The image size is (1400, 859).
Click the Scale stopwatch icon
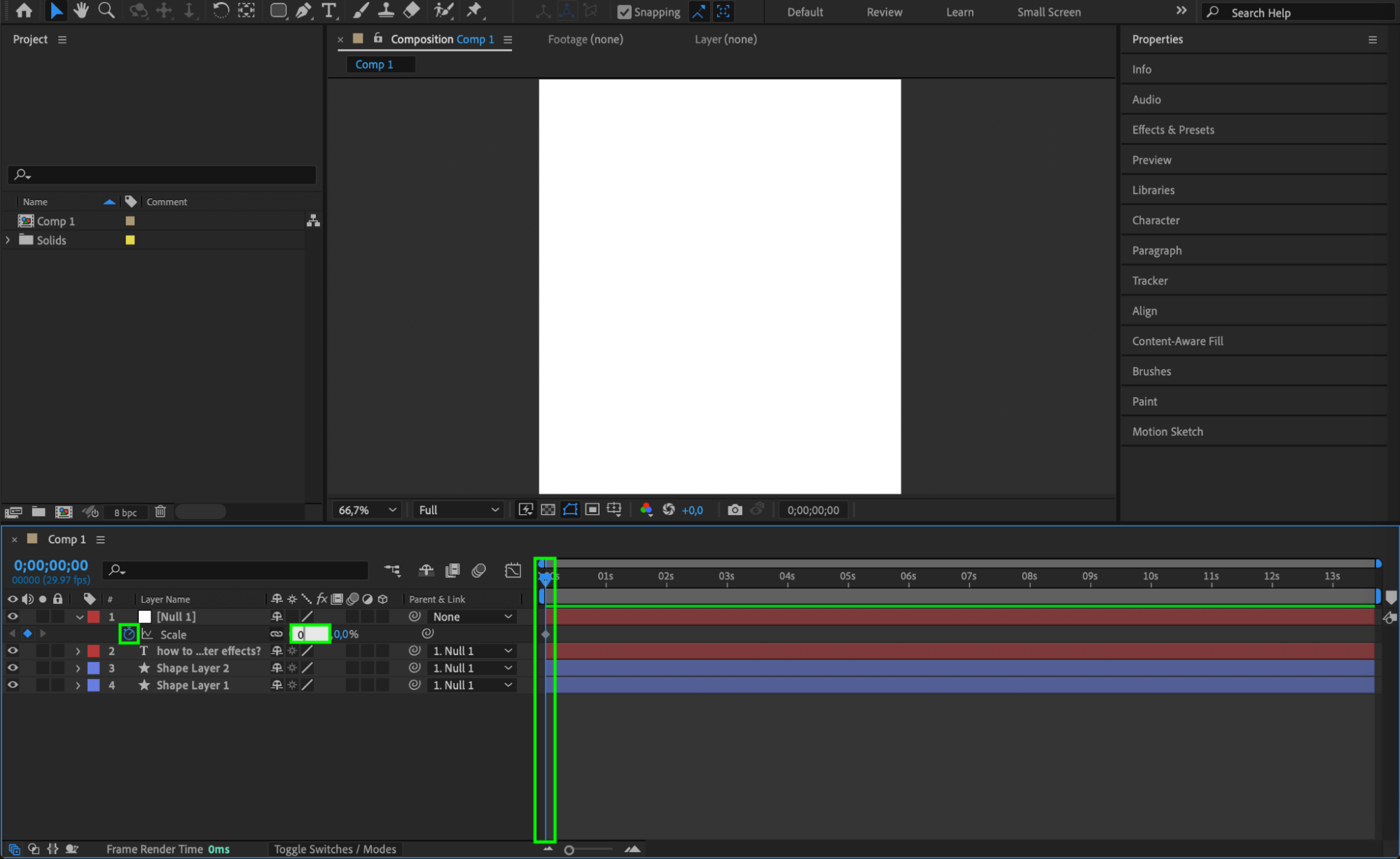tap(129, 634)
